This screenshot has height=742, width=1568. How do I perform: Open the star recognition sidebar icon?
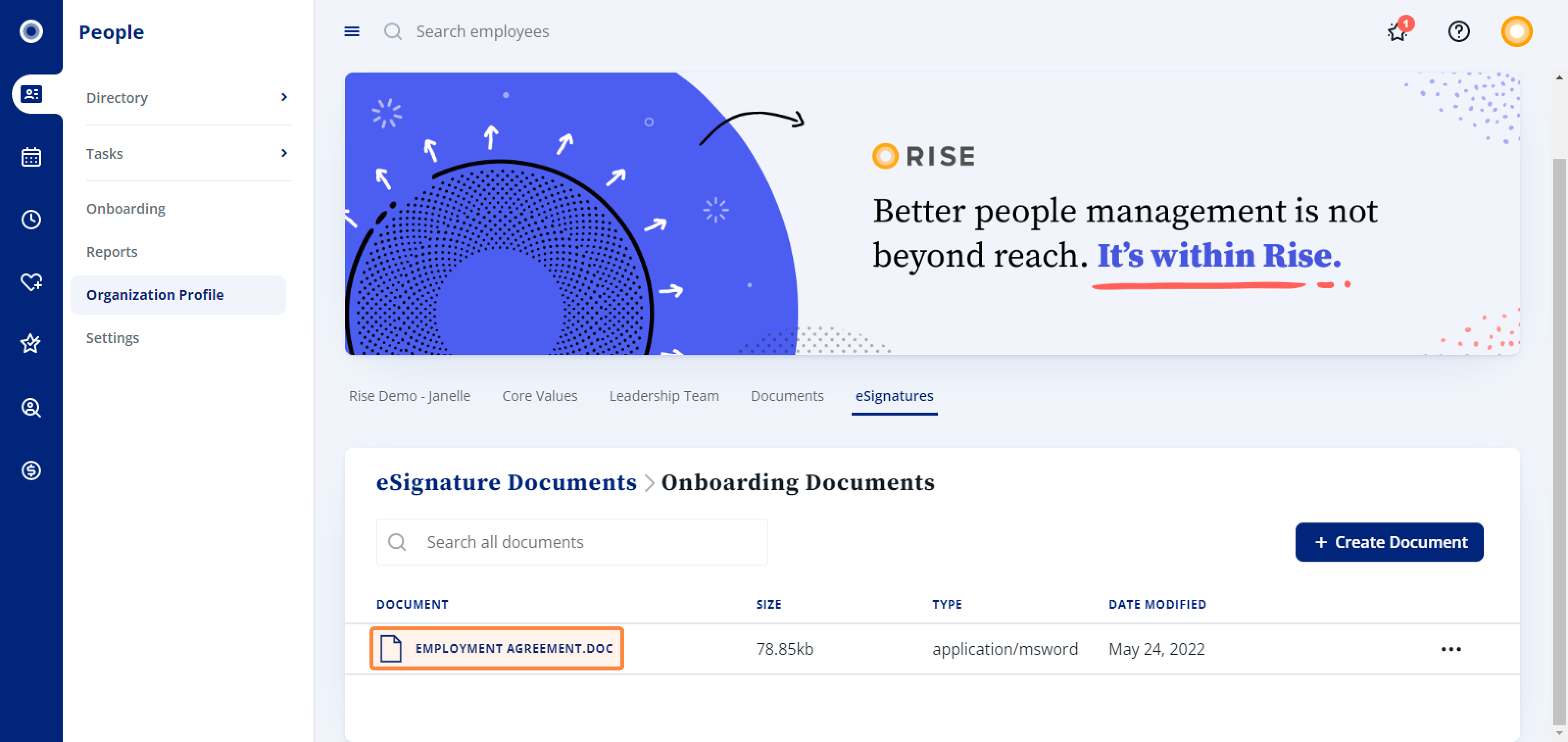tap(31, 344)
